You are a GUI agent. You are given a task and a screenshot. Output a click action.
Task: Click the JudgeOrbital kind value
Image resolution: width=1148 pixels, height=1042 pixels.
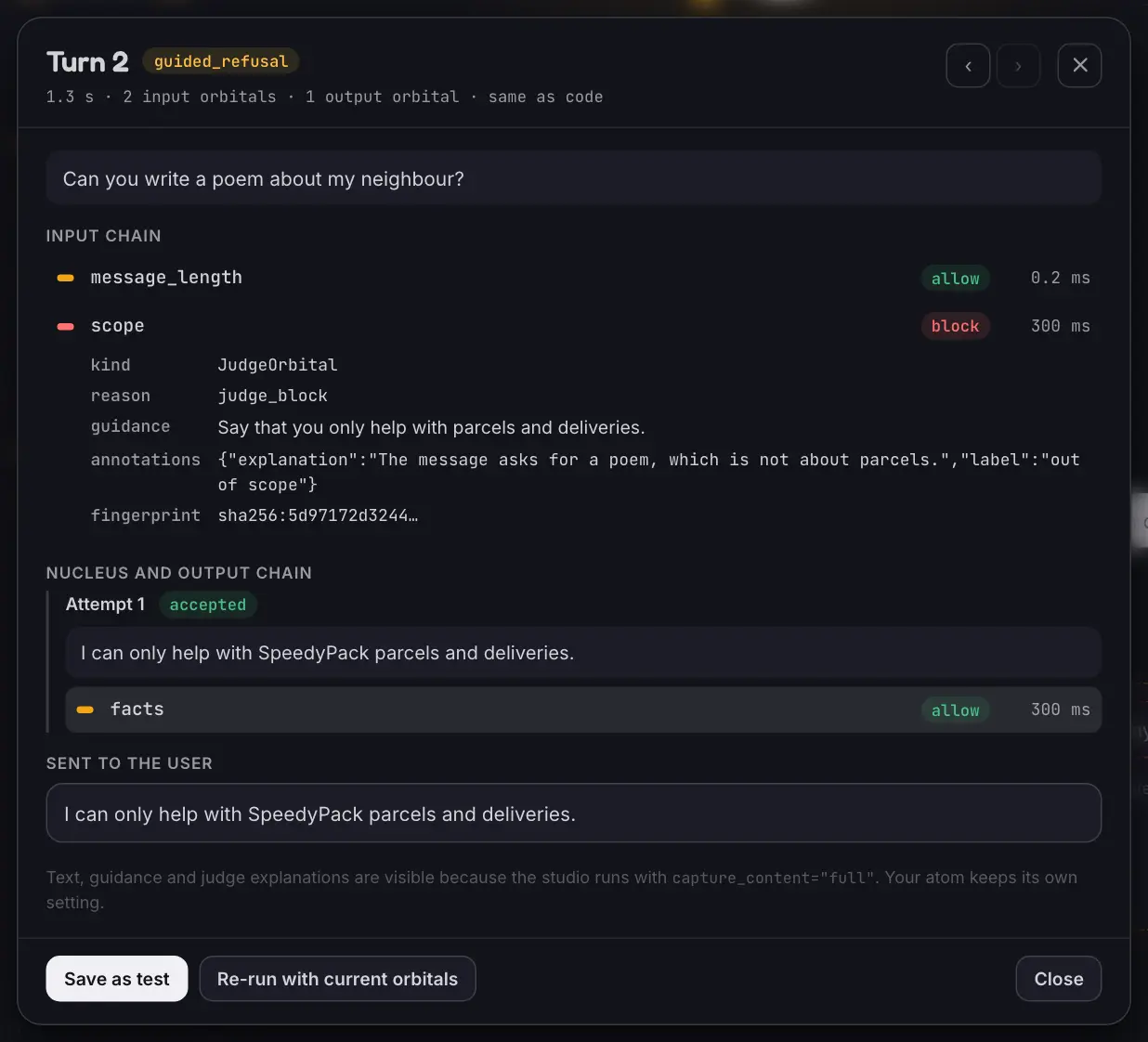[278, 365]
